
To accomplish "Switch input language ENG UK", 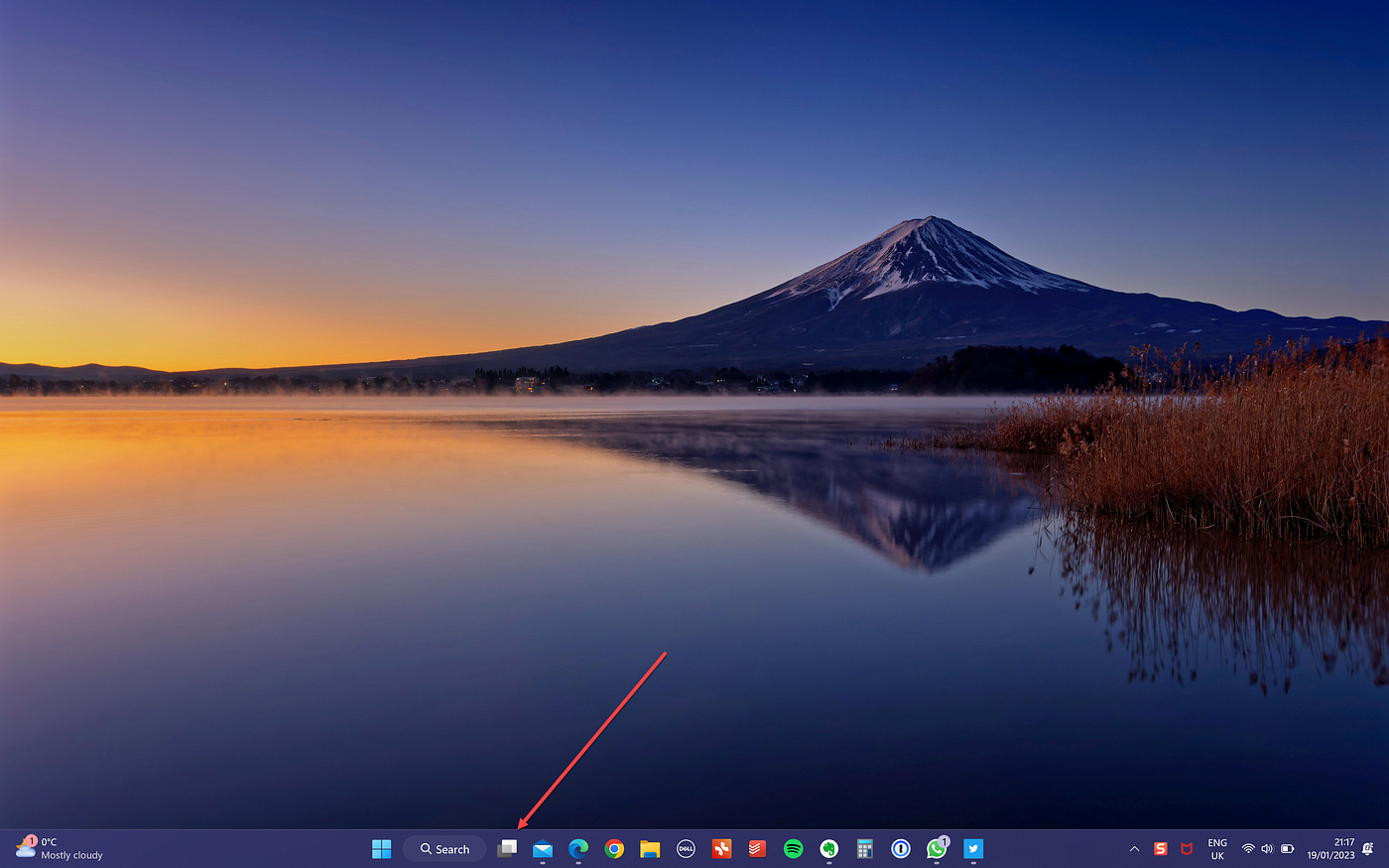I will pyautogui.click(x=1217, y=849).
